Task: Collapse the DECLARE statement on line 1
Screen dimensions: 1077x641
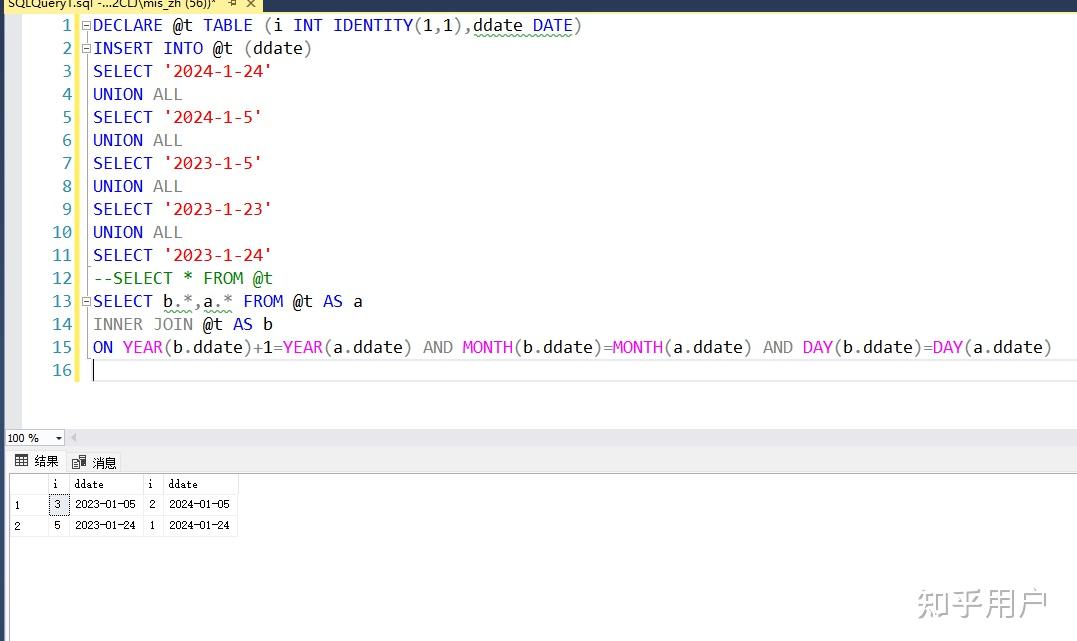Action: (87, 26)
